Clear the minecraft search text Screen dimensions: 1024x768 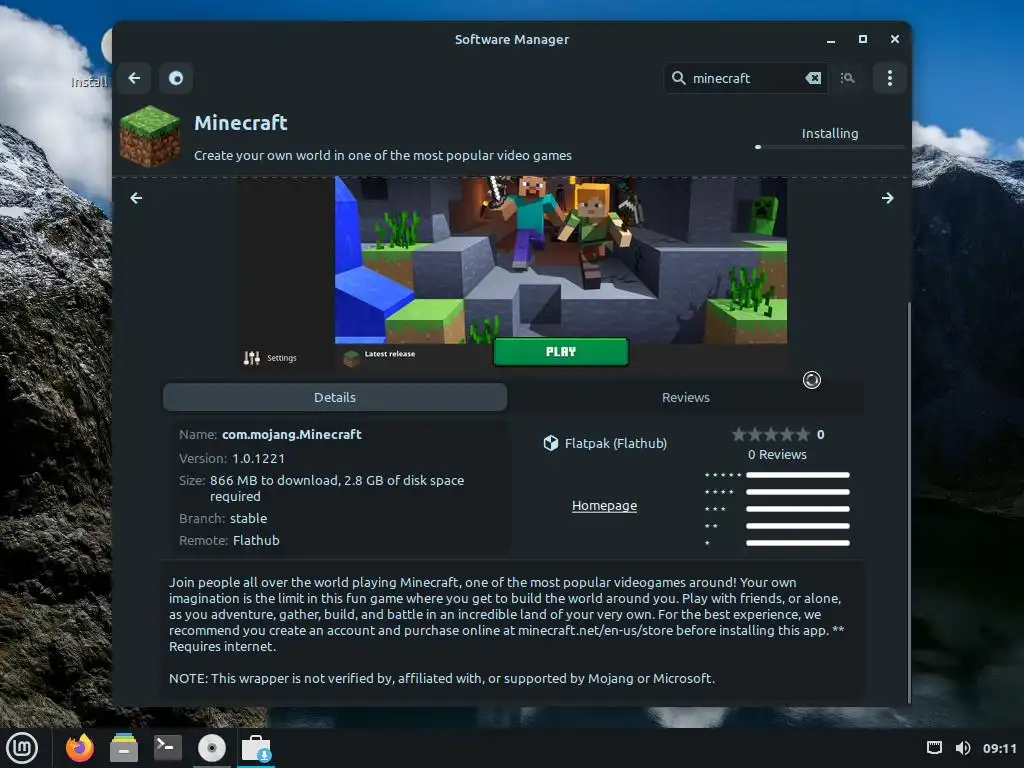coord(813,78)
